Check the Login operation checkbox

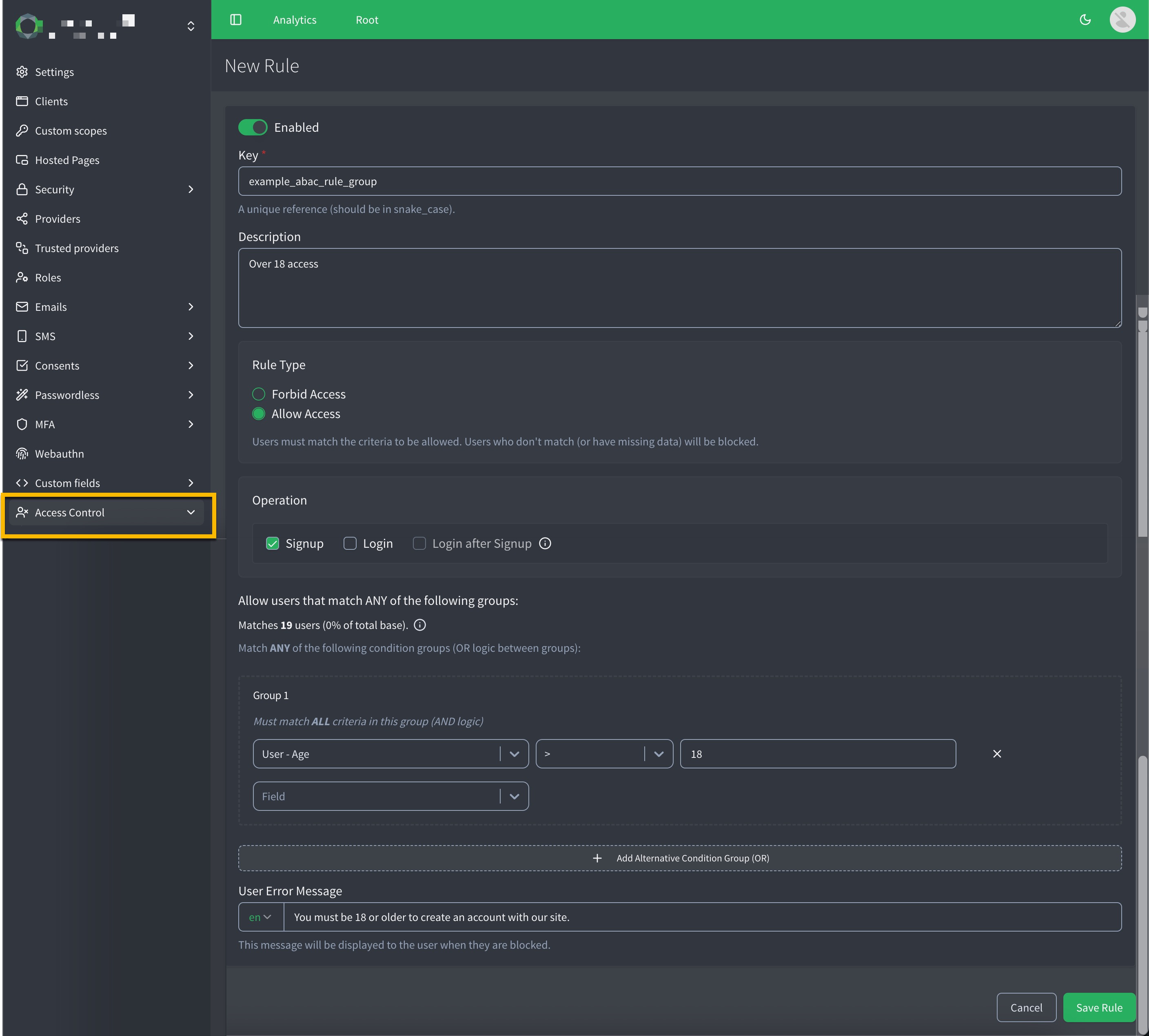click(350, 544)
